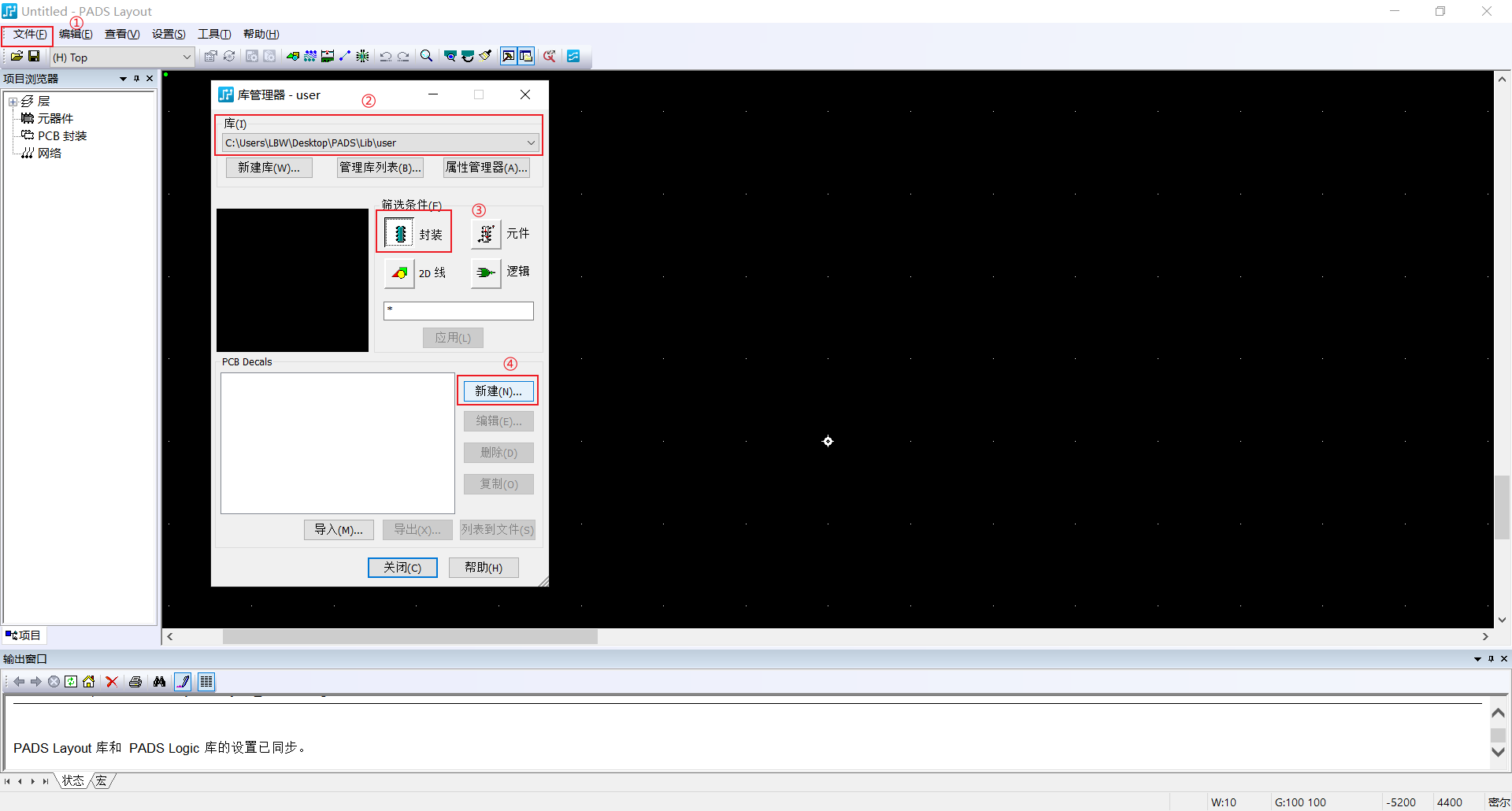Expand the 层 tree node
The image size is (1512, 811).
(13, 102)
